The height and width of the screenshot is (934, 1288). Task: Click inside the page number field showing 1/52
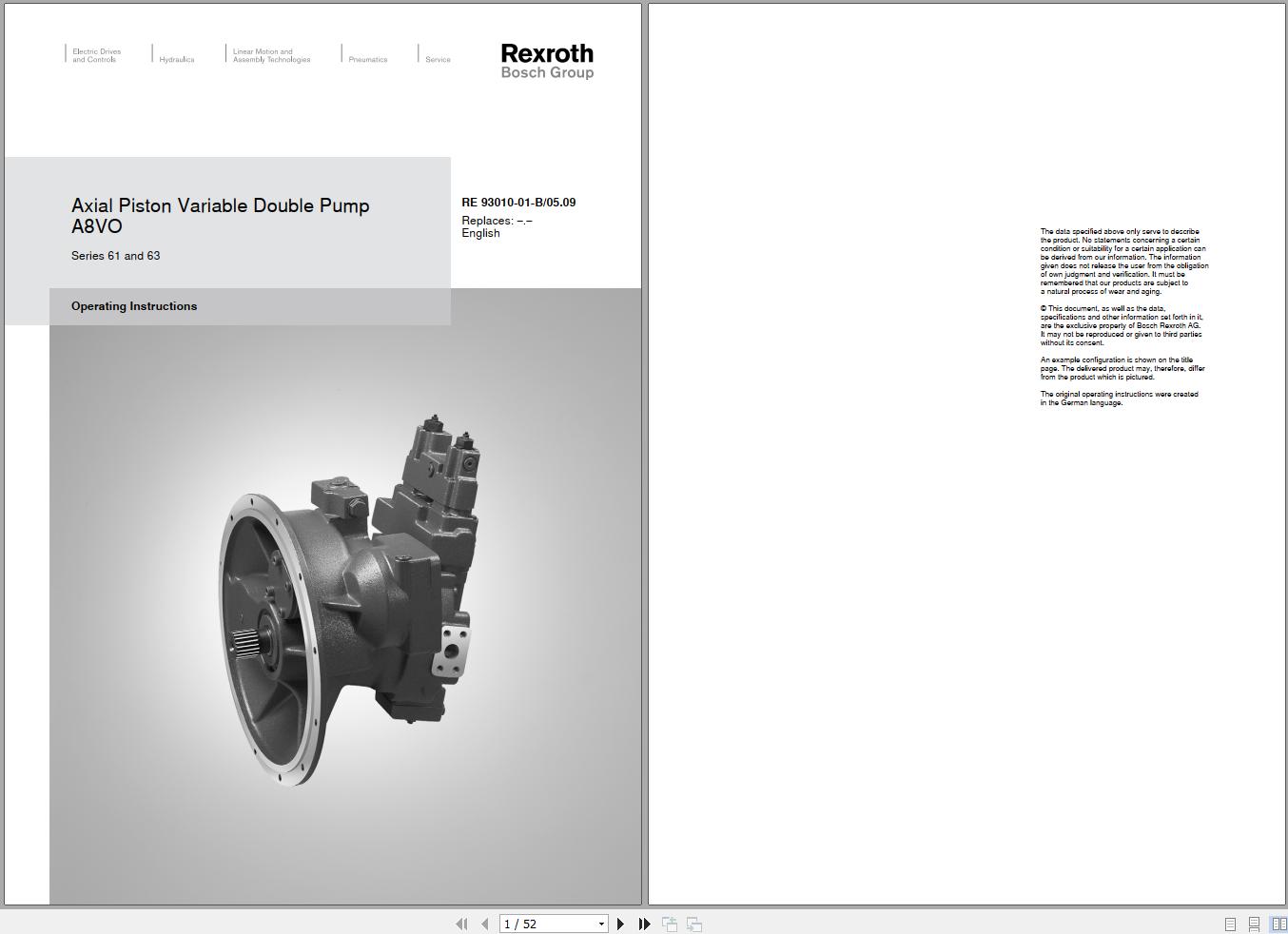(x=542, y=924)
